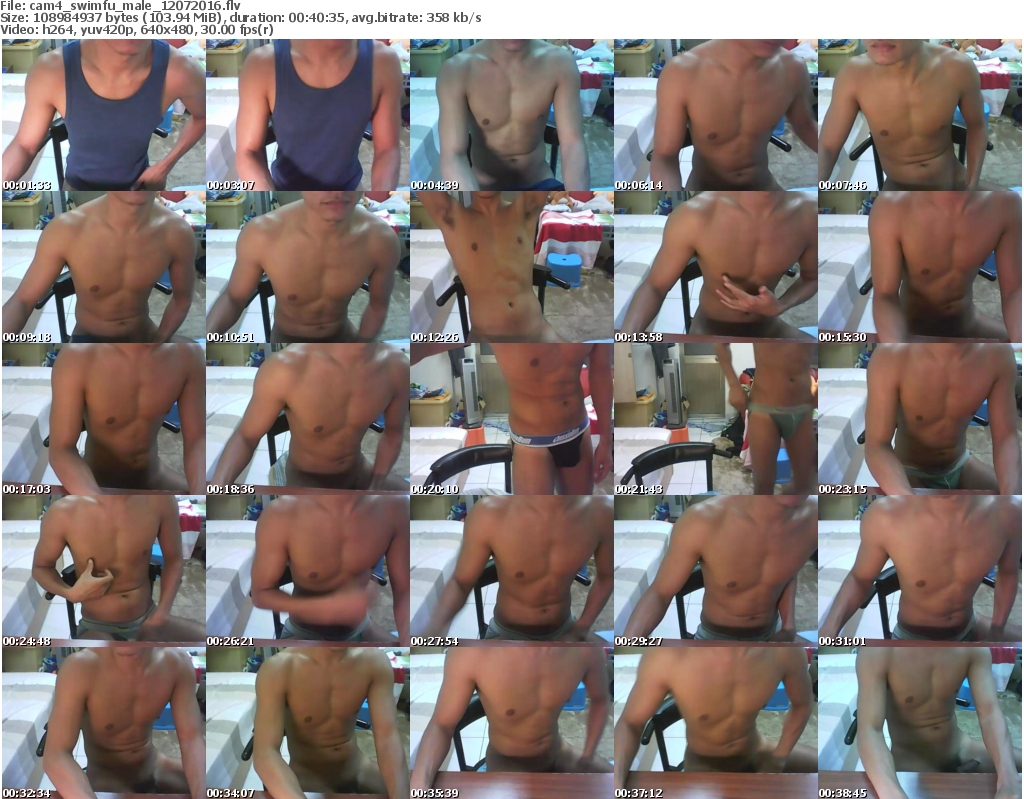Click the frame stamped 00:10:51
1024x799 pixels.
(x=308, y=267)
